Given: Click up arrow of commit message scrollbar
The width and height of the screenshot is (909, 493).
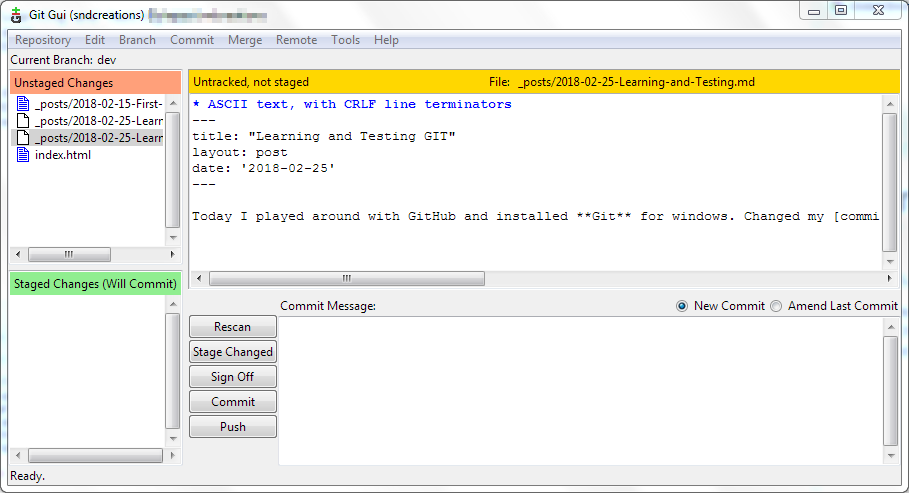Looking at the screenshot, I should point(891,327).
